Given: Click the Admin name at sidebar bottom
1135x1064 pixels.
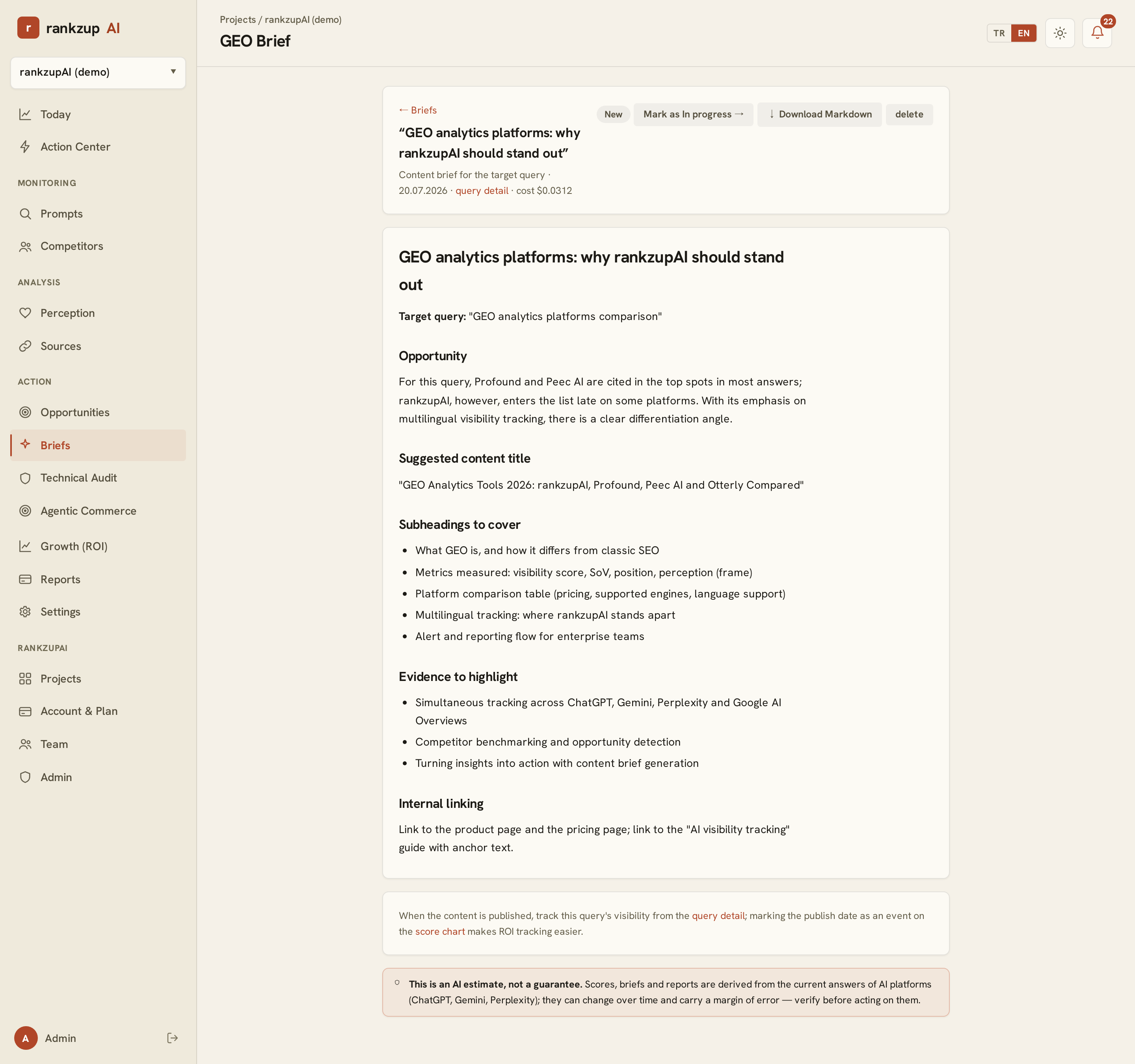Looking at the screenshot, I should (61, 1038).
